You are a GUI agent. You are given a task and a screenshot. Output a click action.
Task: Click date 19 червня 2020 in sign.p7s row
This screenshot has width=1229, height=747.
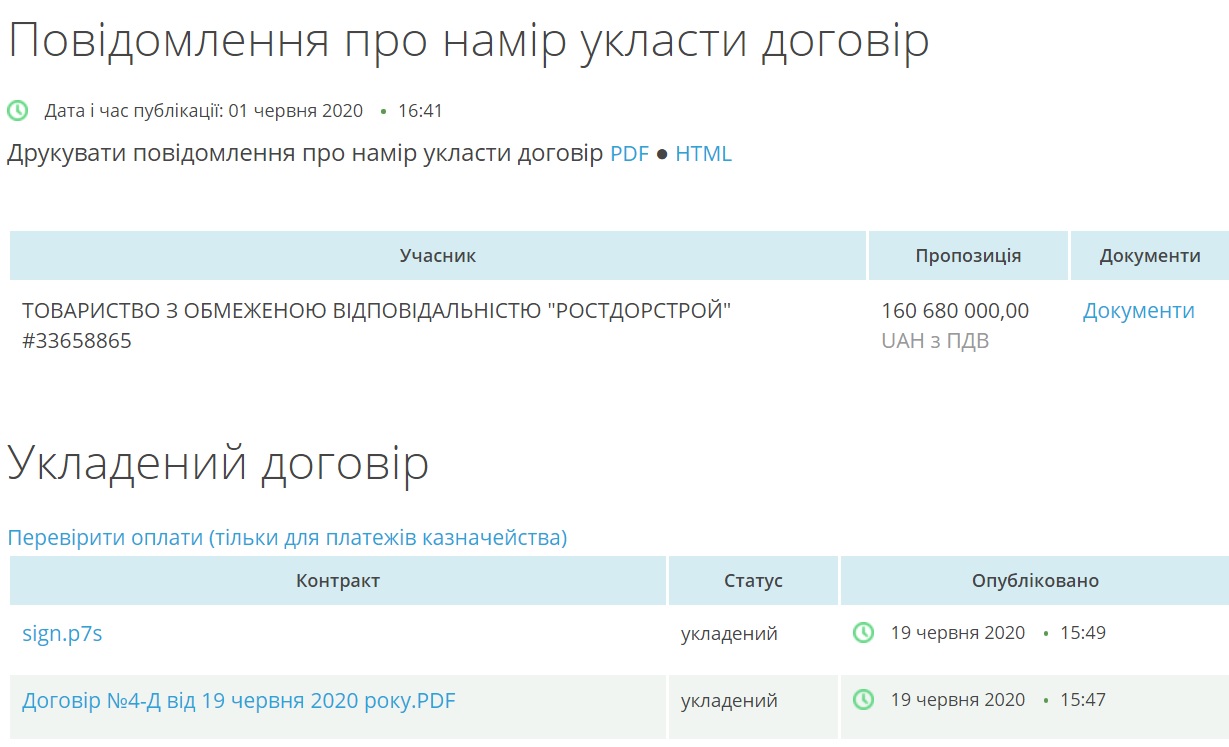coord(958,633)
